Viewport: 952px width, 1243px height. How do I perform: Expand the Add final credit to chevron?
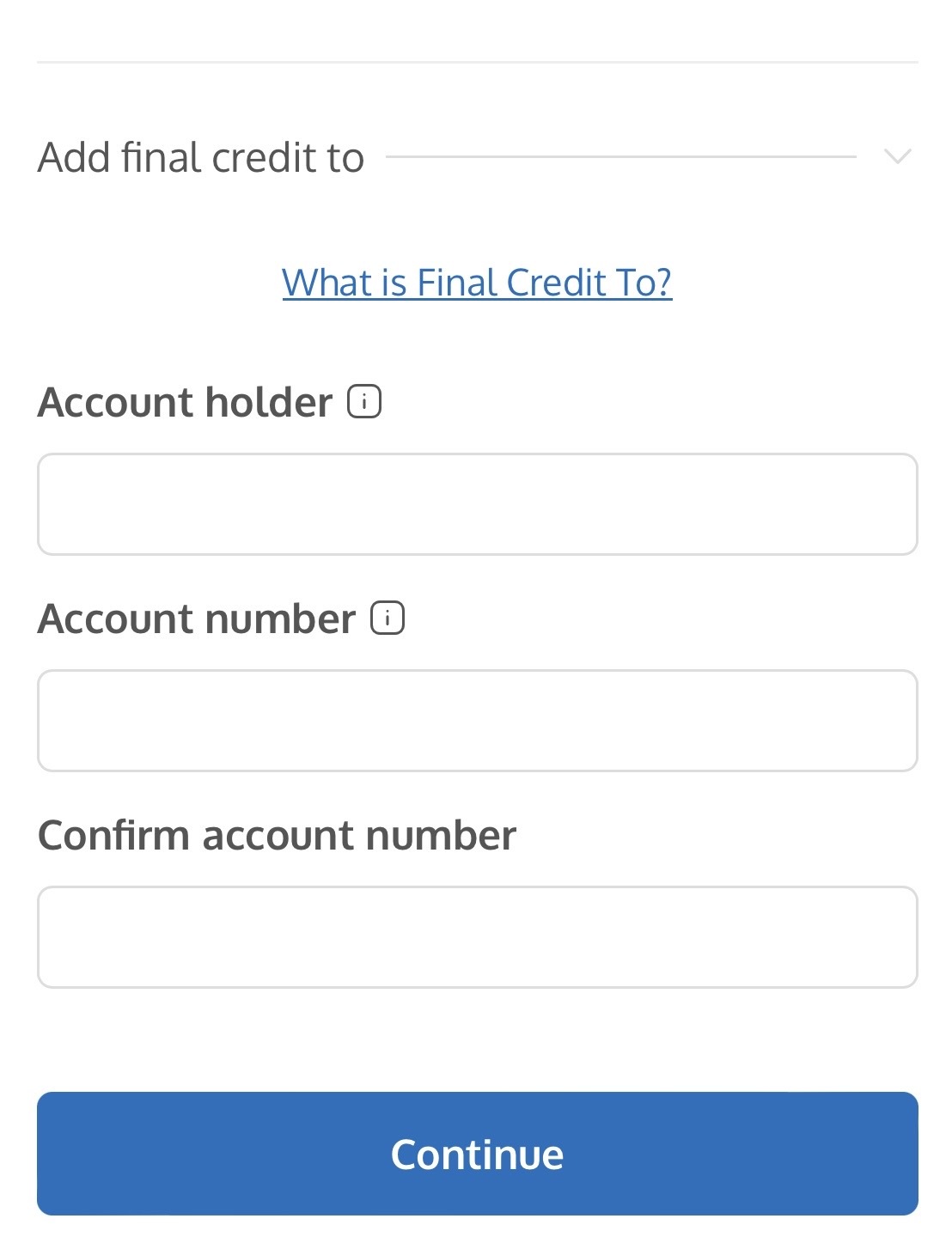[x=897, y=156]
